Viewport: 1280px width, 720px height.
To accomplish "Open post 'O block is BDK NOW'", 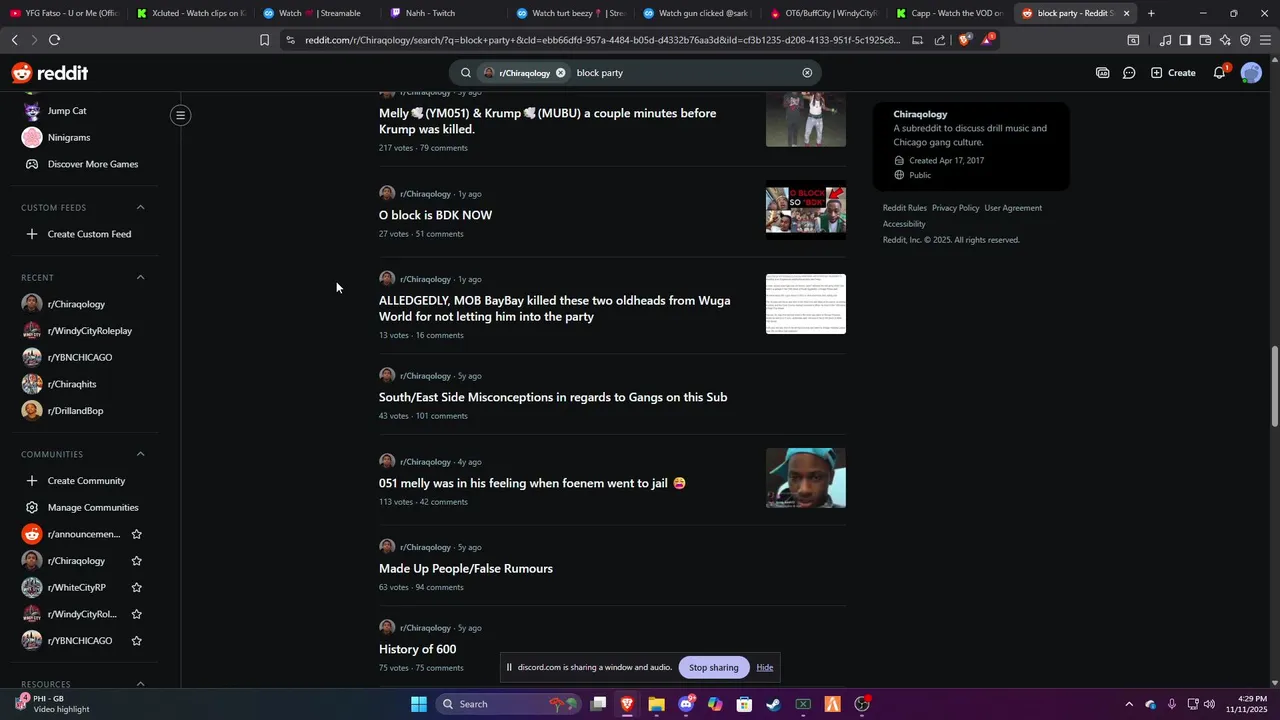I will click(435, 215).
